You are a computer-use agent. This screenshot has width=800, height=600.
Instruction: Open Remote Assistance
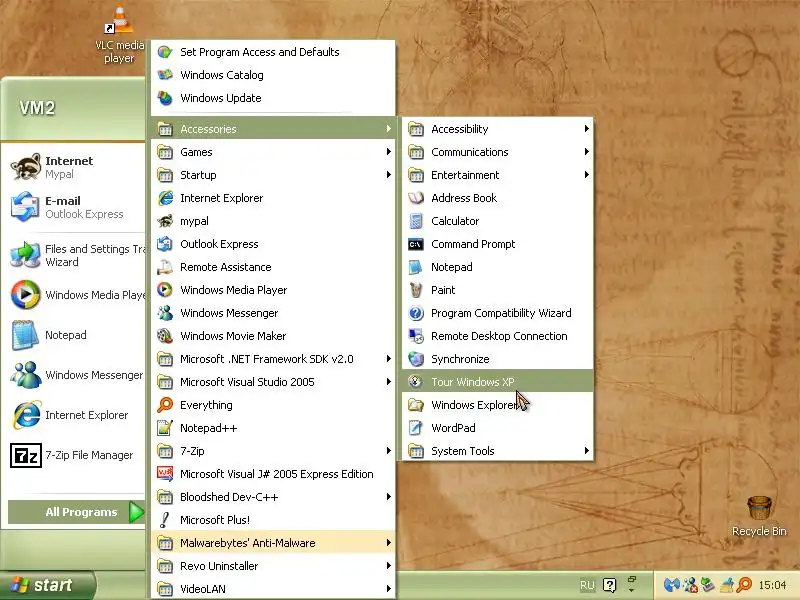[x=273, y=267]
